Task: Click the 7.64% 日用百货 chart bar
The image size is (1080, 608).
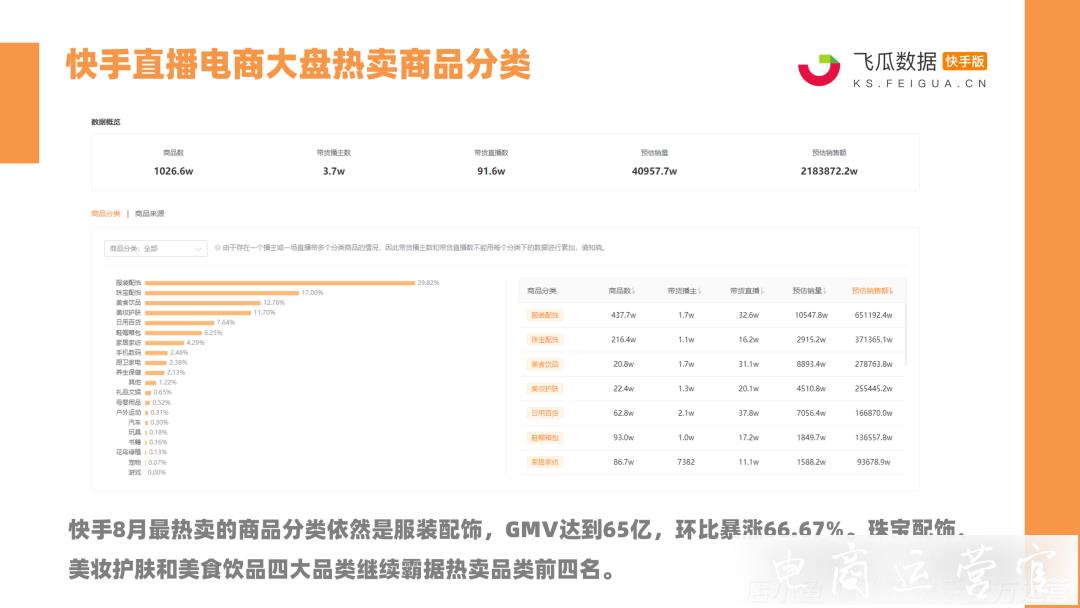Action: (x=180, y=322)
